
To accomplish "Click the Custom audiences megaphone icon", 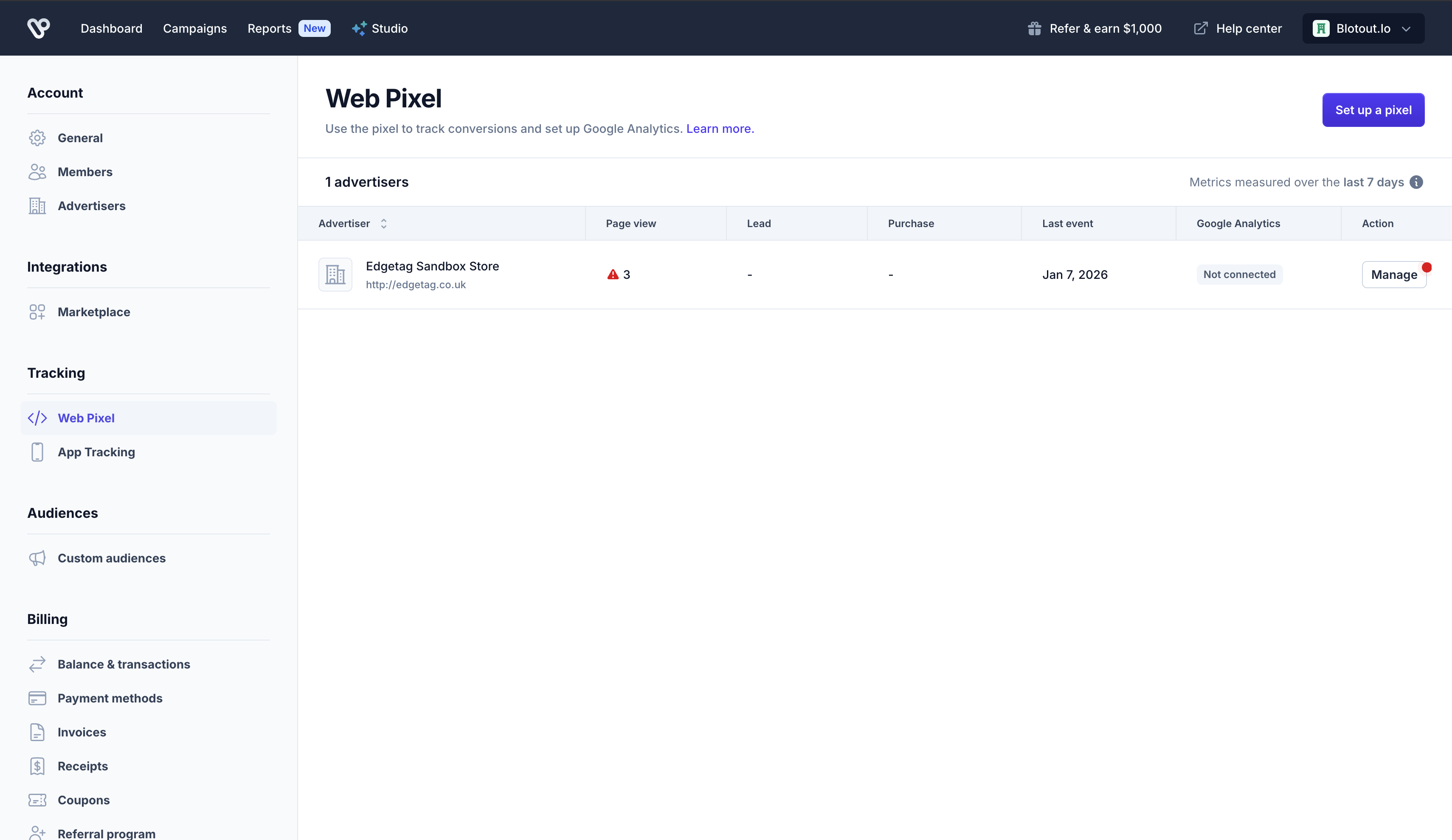I will pos(37,558).
